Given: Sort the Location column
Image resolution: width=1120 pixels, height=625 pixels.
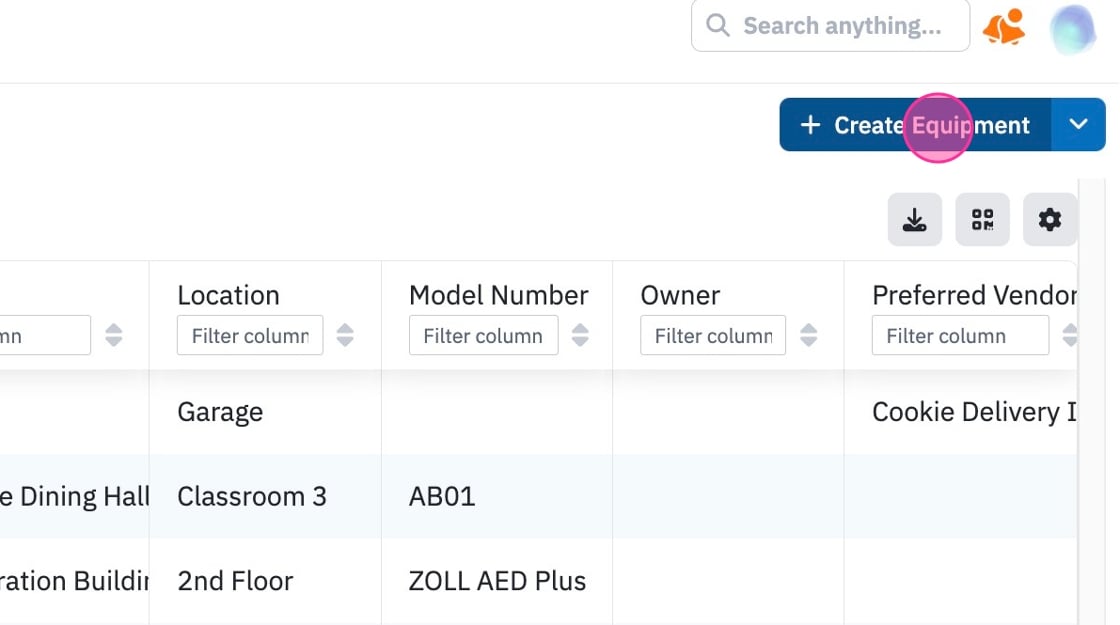Looking at the screenshot, I should coord(345,335).
